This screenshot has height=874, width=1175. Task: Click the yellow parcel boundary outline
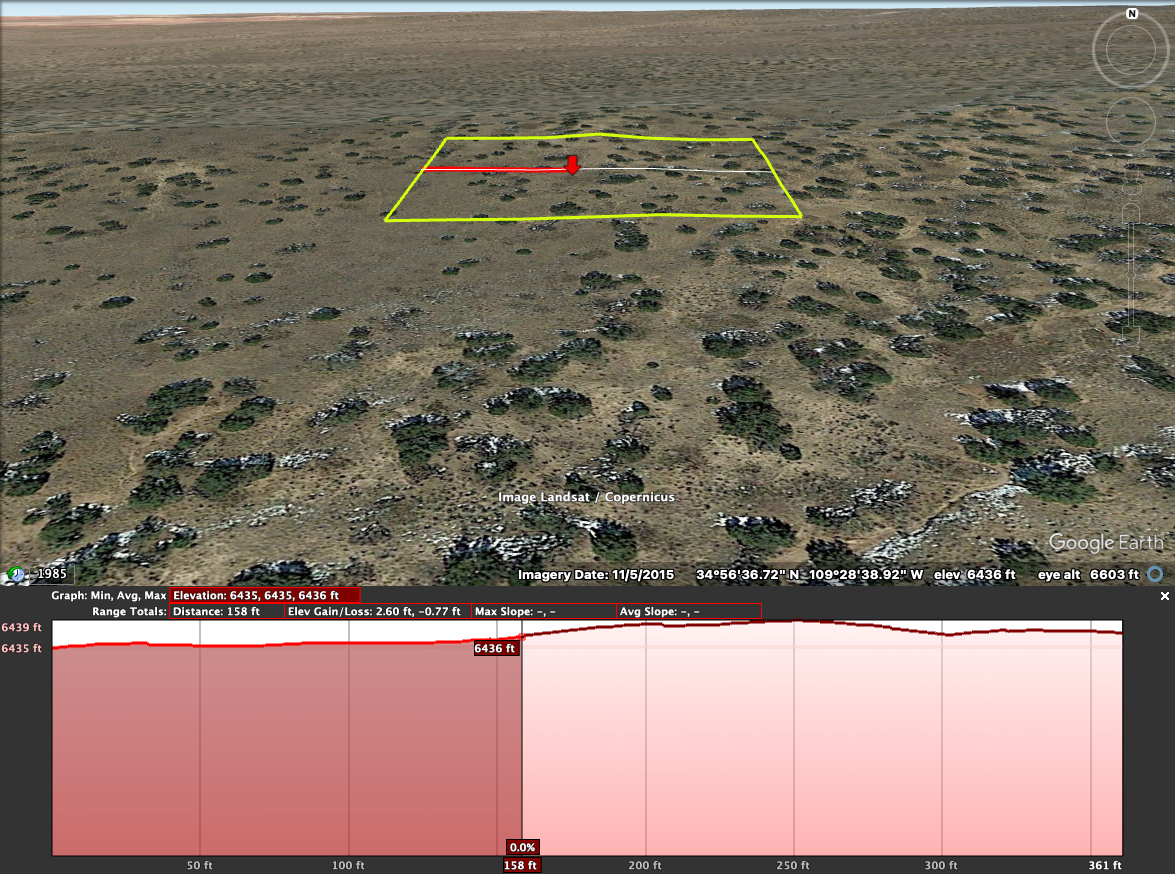coord(592,218)
